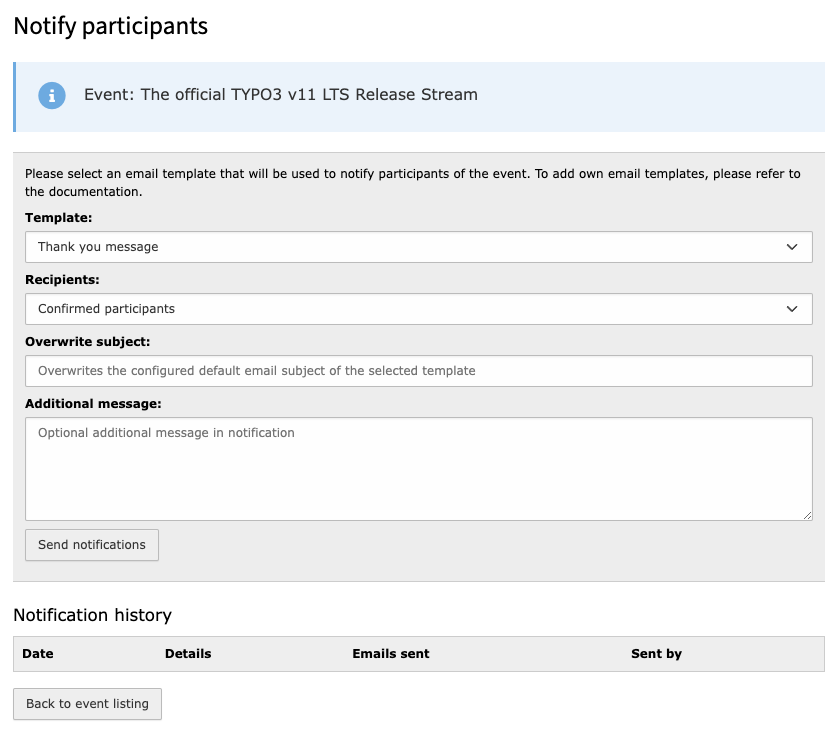836x736 pixels.
Task: Click the textarea resize grip
Action: (806, 513)
